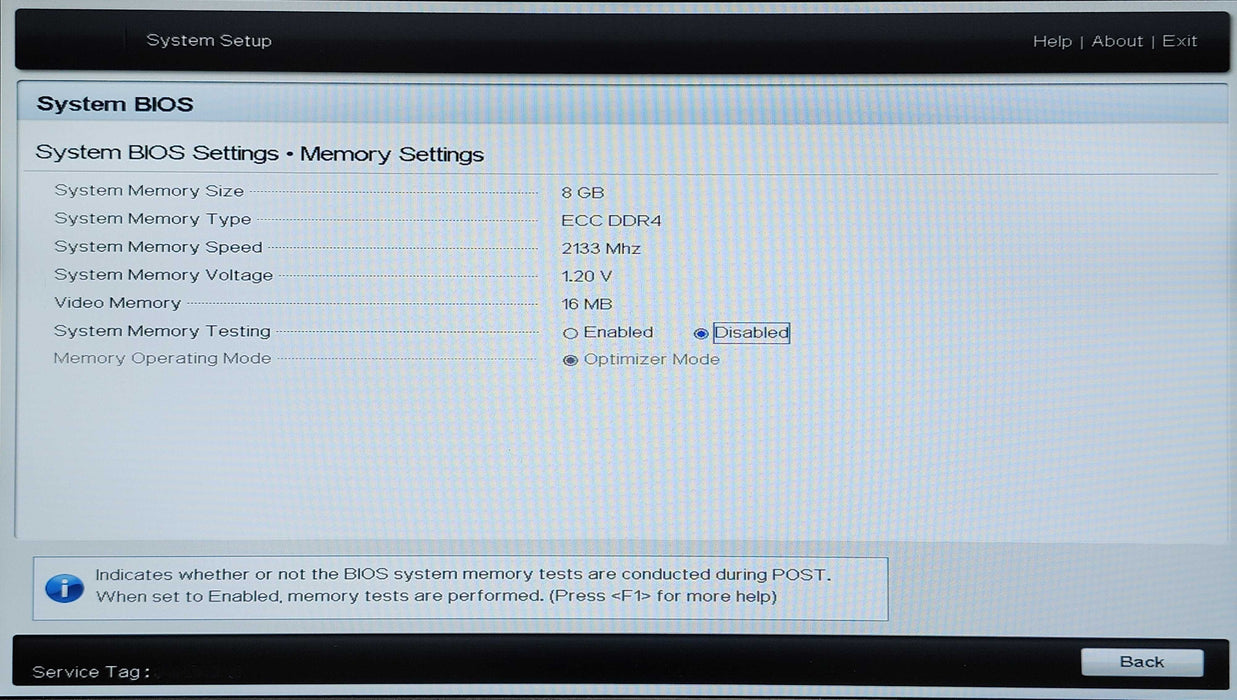This screenshot has height=700, width=1237.
Task: Open the Help menu
Action: coord(1052,41)
